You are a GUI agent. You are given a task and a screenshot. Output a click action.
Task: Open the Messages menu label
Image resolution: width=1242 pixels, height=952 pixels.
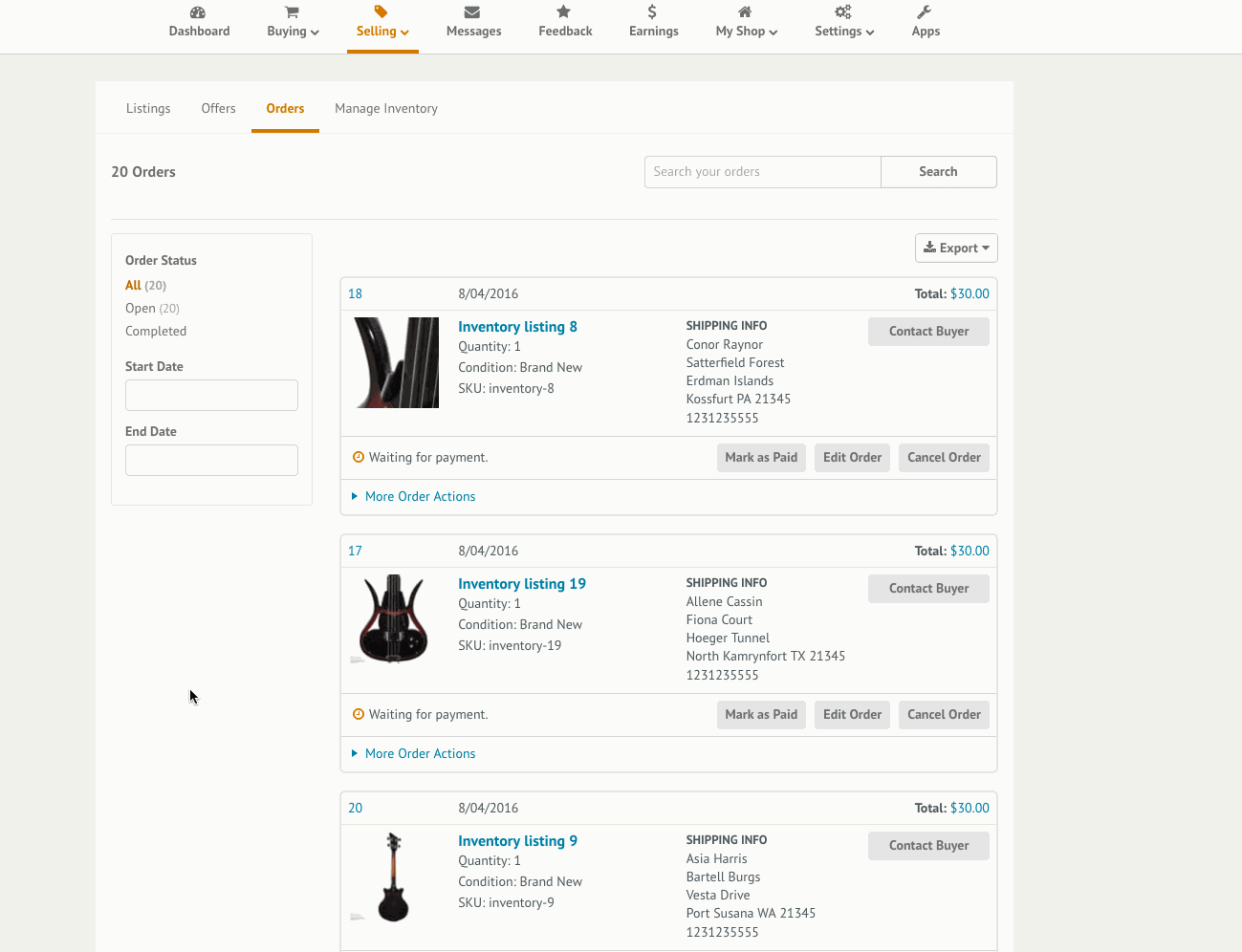473,32
